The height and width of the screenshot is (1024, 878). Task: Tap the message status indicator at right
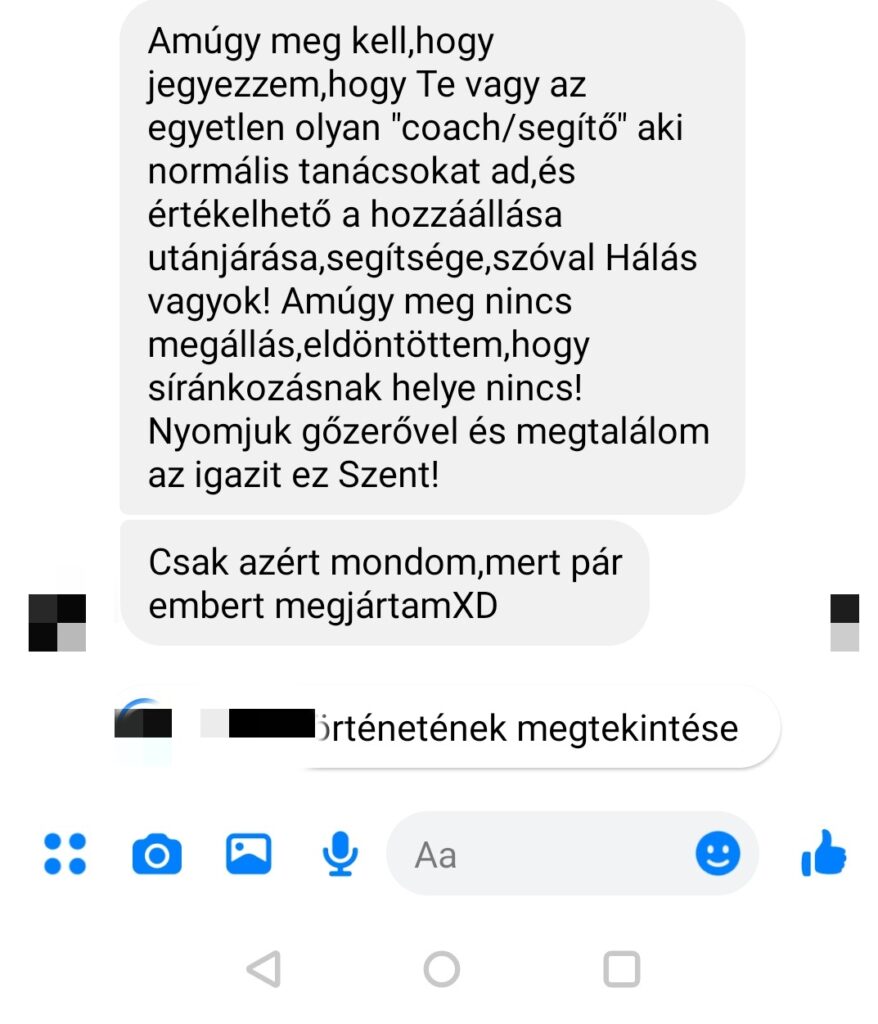pos(845,622)
